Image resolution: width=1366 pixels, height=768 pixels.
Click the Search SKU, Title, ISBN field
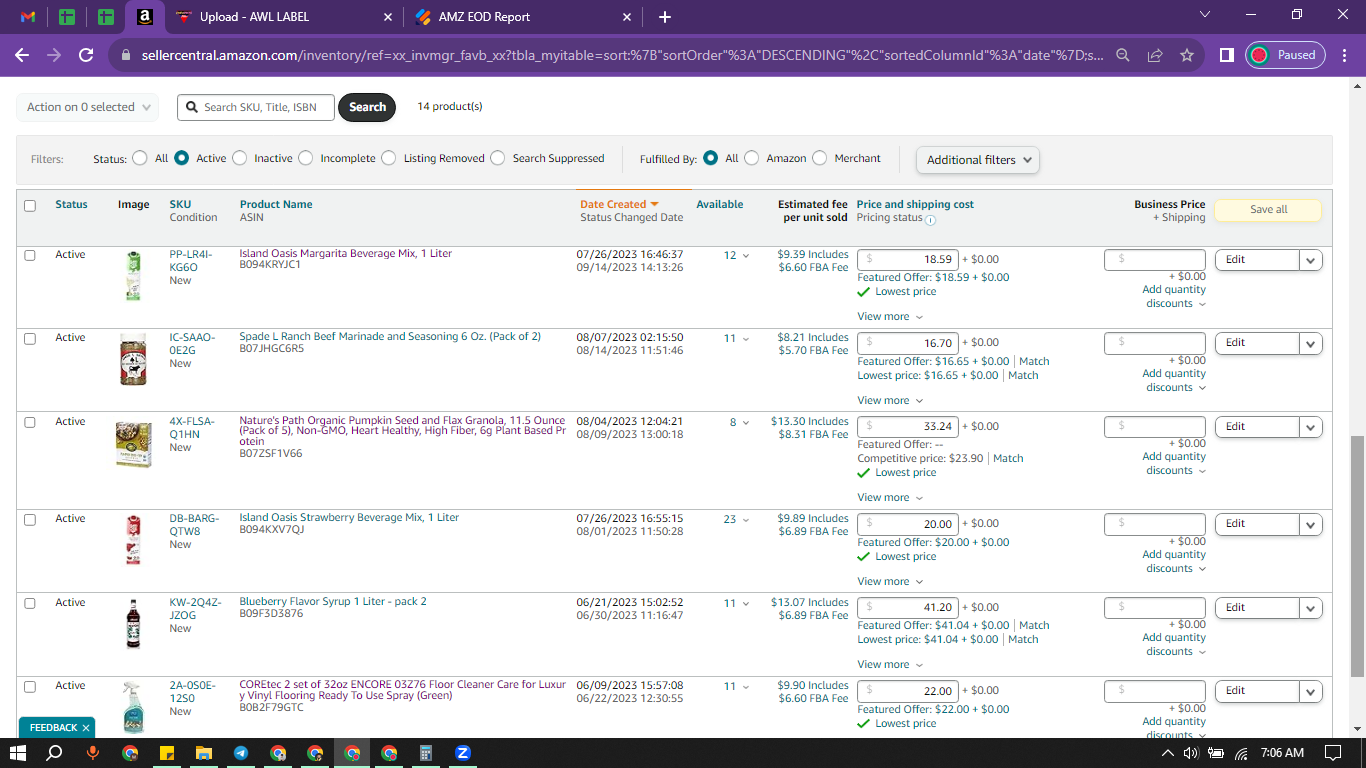click(x=256, y=107)
